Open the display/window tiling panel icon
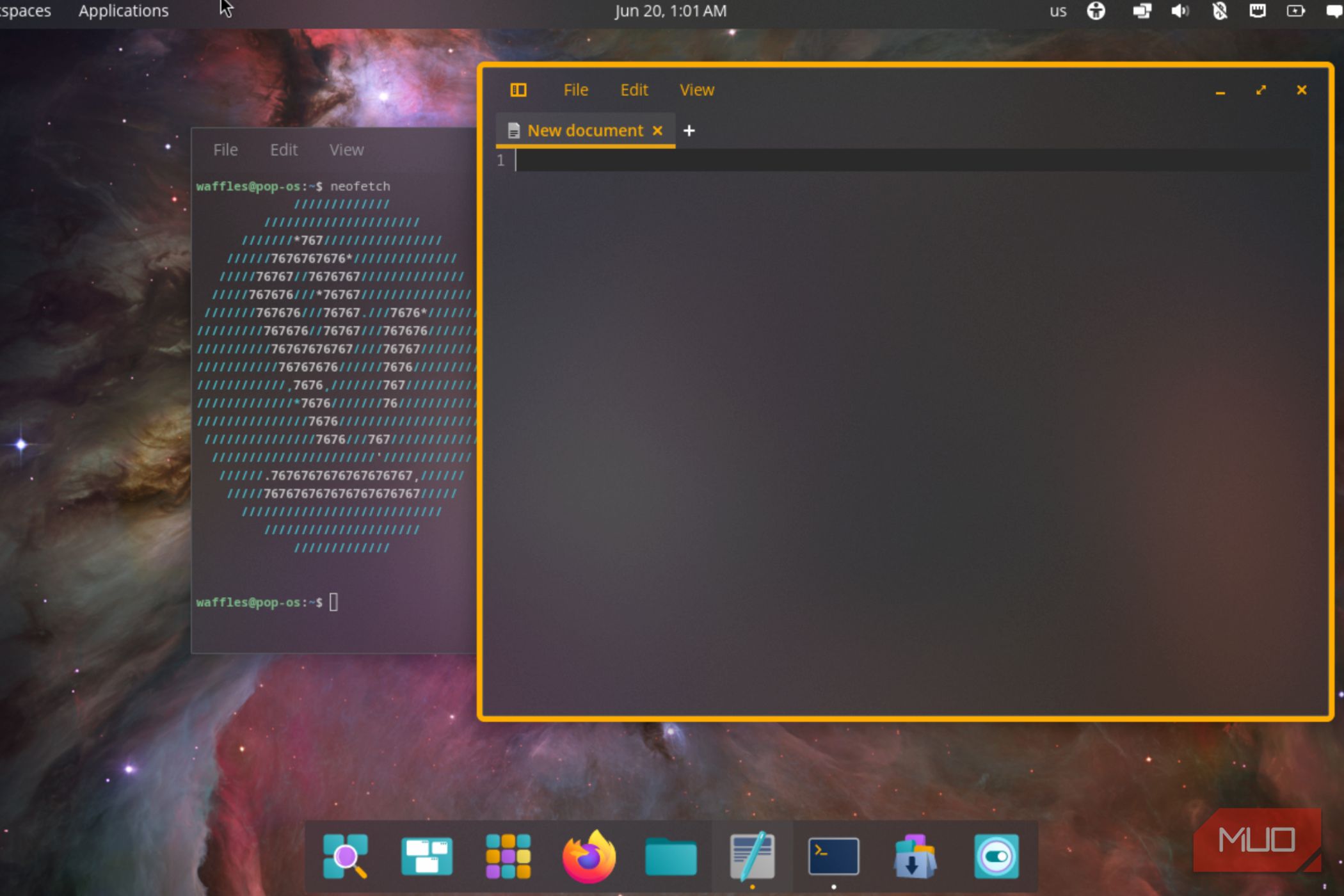Image resolution: width=1344 pixels, height=896 pixels. (1142, 11)
